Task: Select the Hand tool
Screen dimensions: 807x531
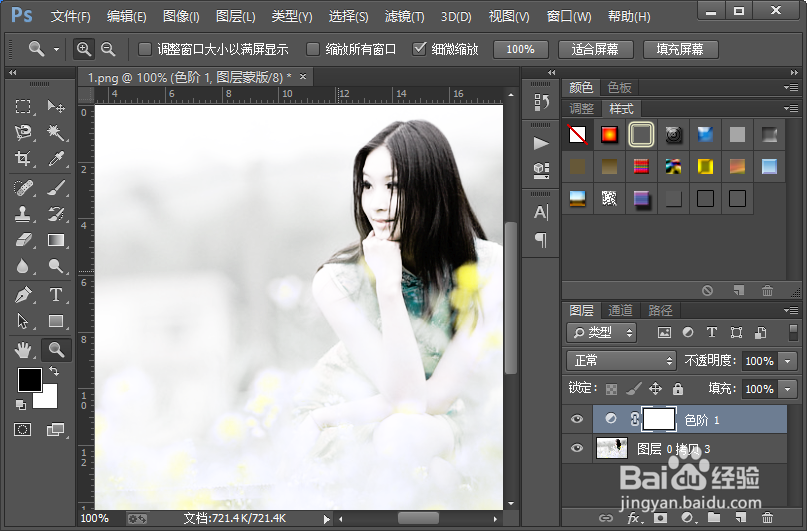Action: tap(23, 350)
